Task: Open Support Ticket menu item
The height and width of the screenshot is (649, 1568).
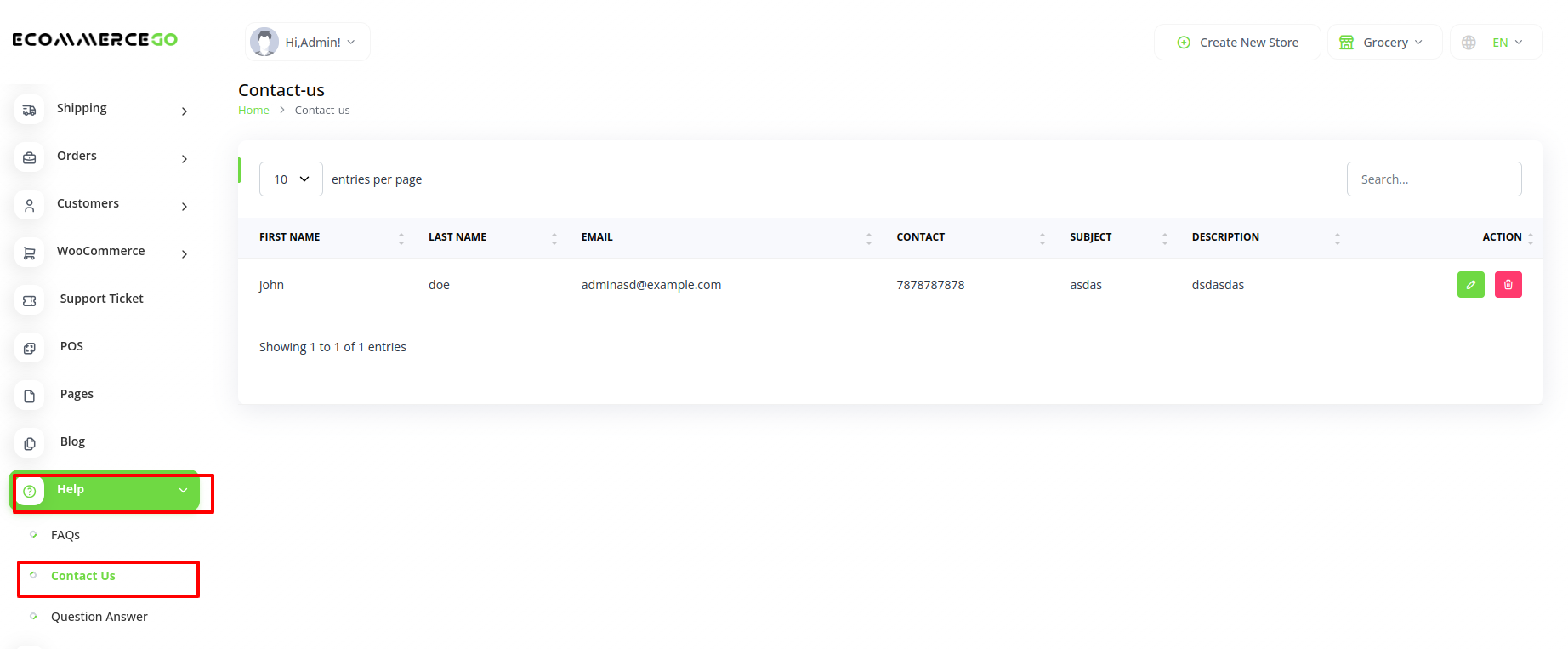Action: 102,299
